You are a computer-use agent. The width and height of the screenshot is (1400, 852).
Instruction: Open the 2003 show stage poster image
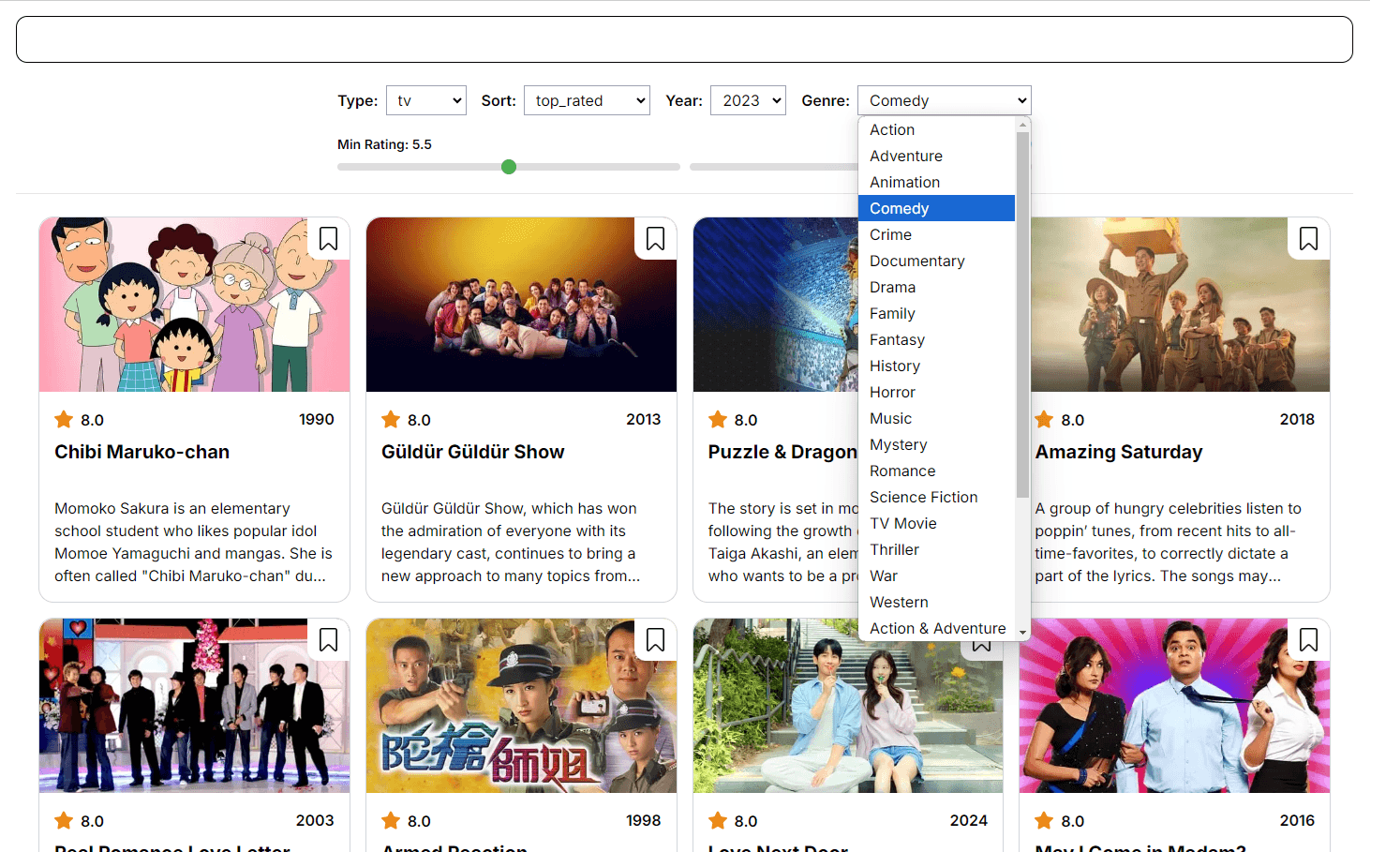click(194, 706)
